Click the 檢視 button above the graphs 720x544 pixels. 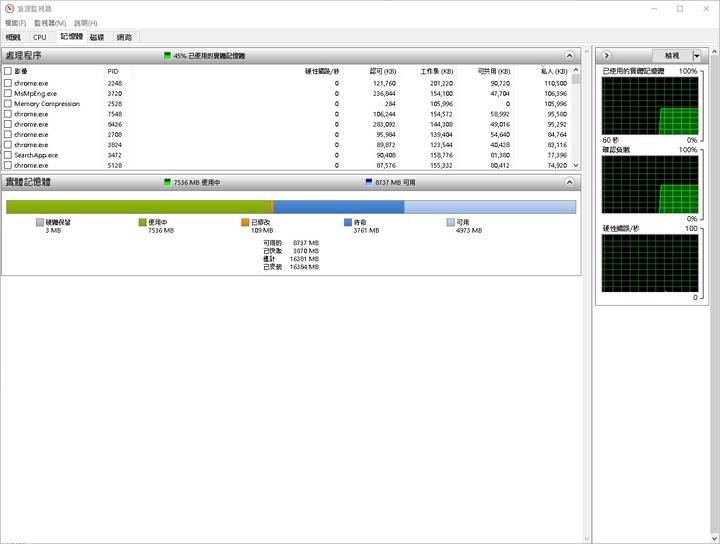[x=672, y=56]
